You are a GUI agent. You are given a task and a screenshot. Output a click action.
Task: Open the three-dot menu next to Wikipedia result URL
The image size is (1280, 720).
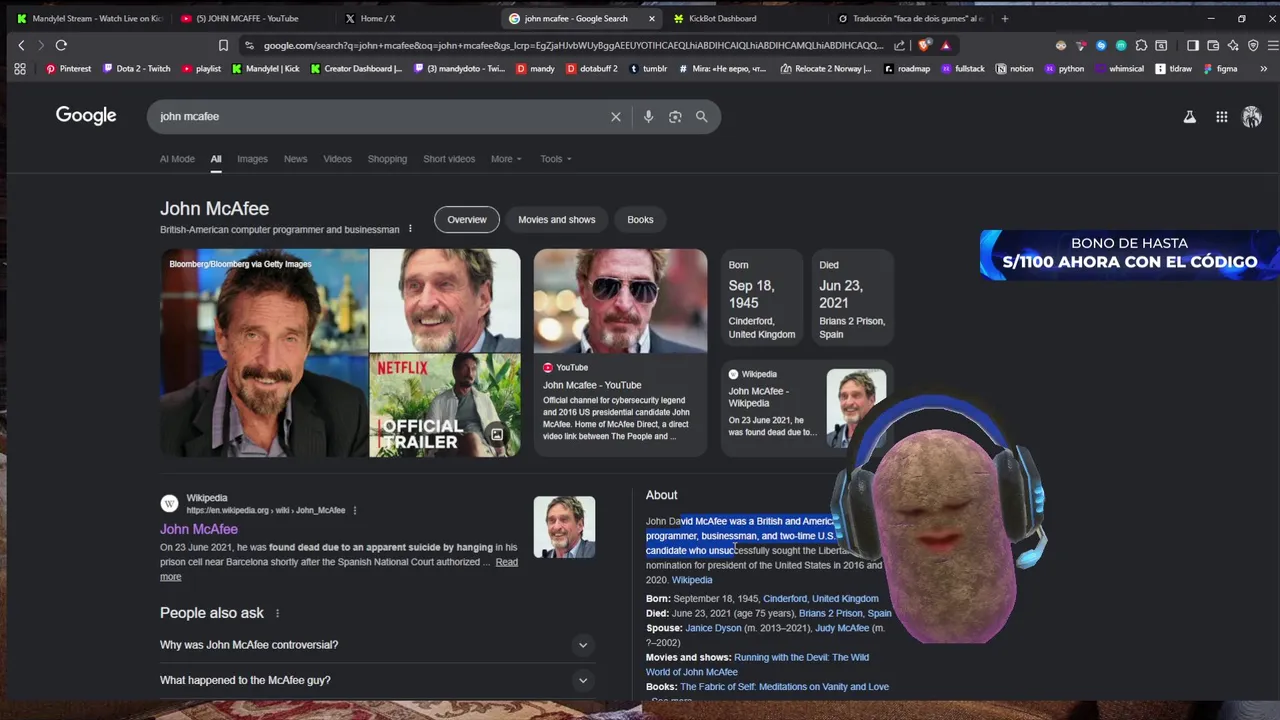pos(354,510)
